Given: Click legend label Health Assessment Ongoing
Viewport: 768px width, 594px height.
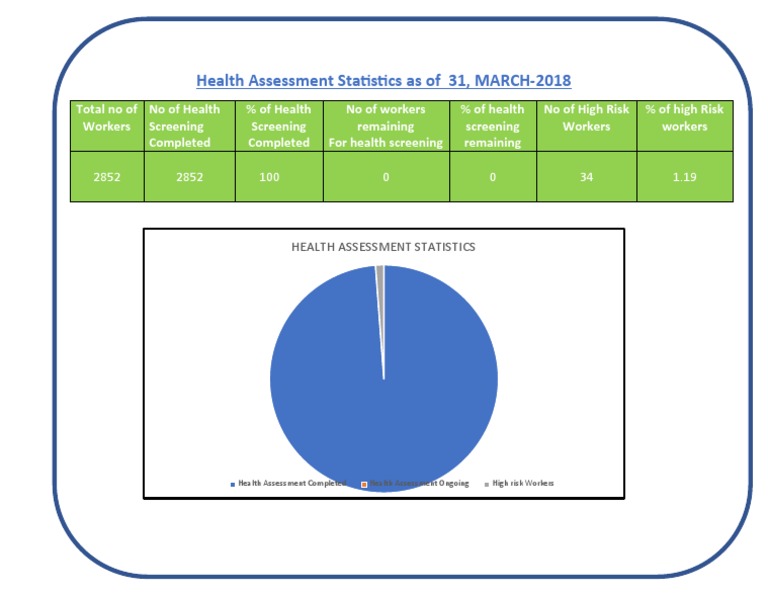Looking at the screenshot, I should (419, 483).
